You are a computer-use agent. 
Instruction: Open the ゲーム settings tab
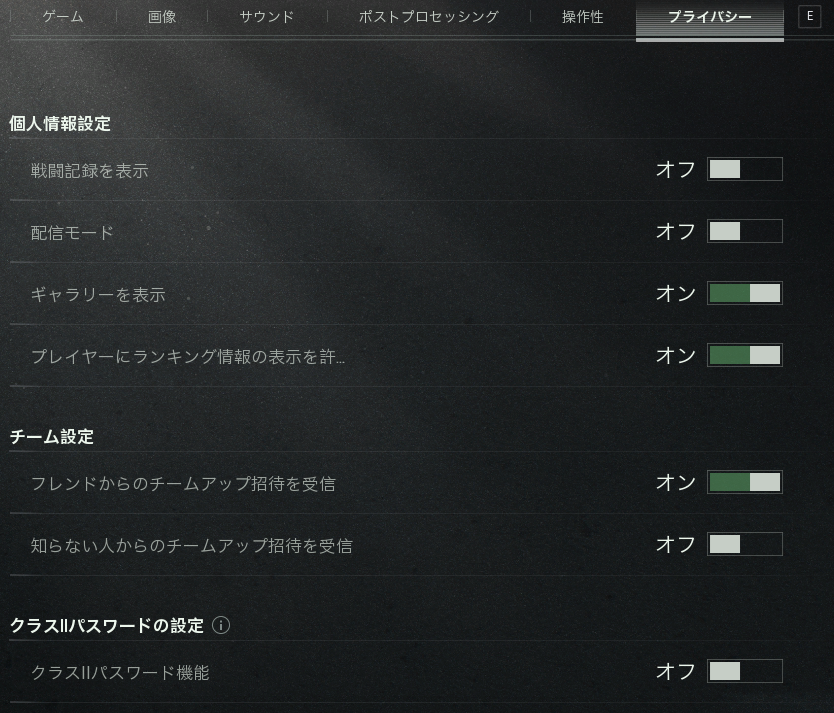(x=63, y=17)
